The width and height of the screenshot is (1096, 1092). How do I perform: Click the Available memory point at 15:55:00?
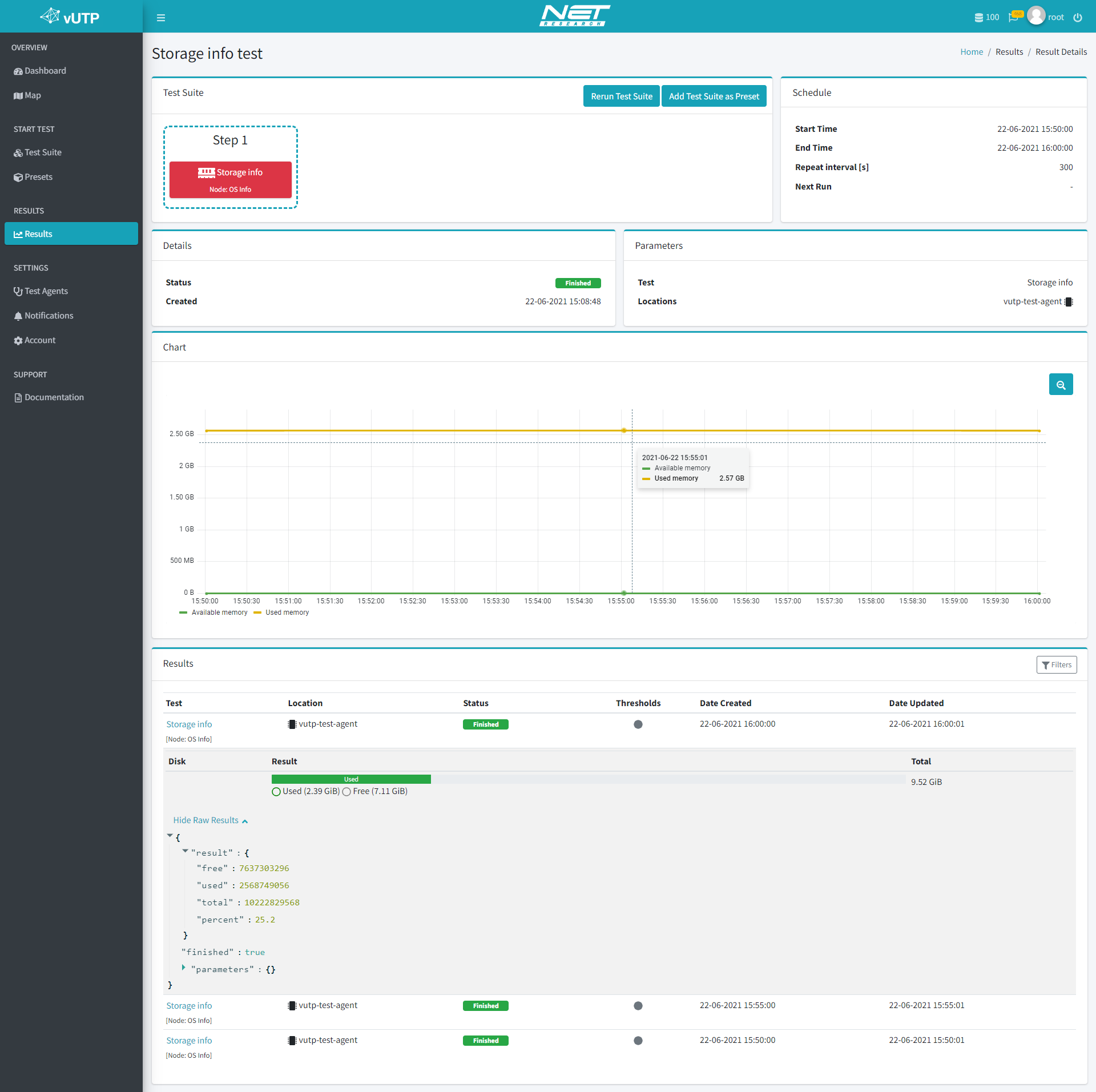click(x=624, y=593)
